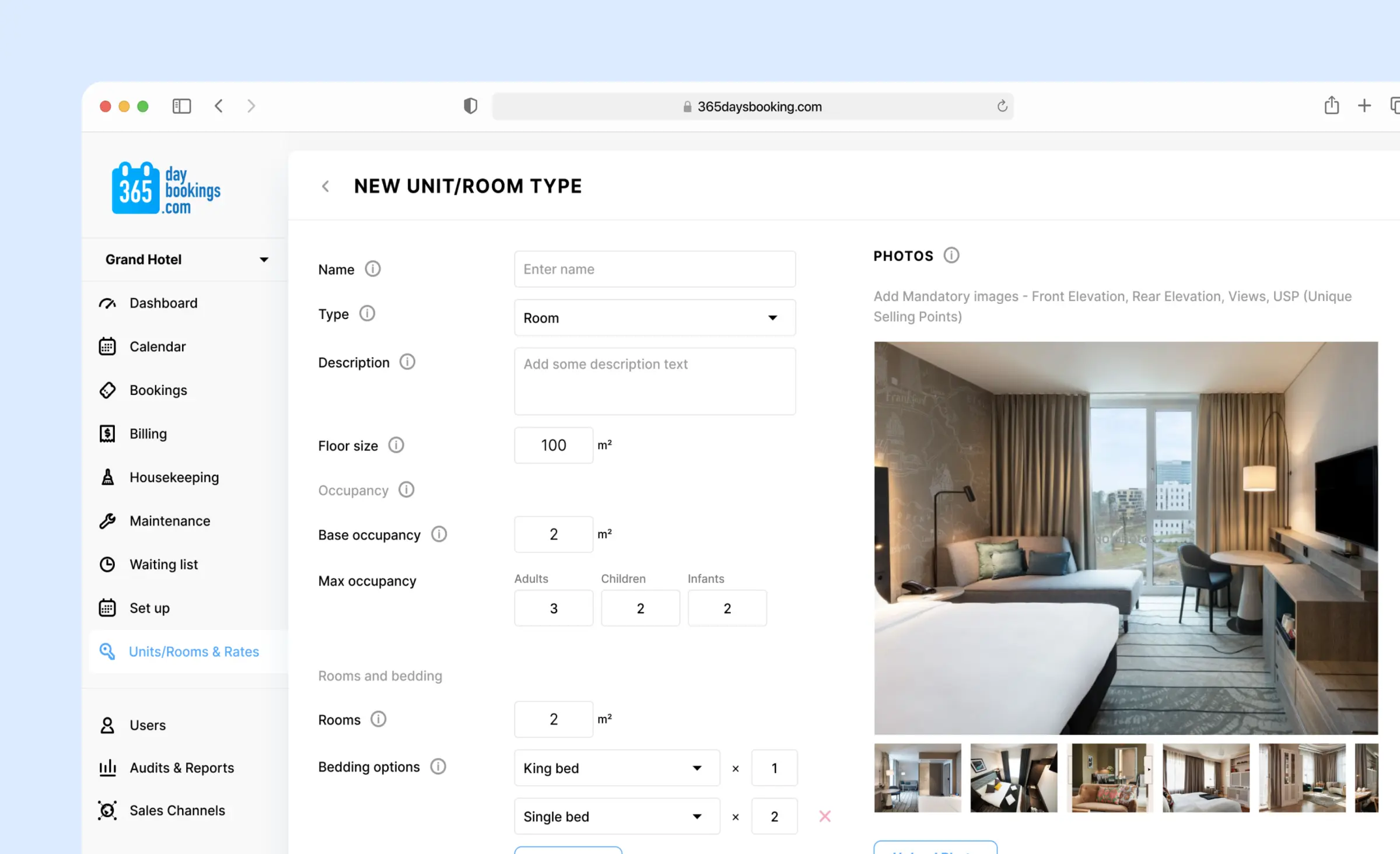Go back using the header back arrow
1400x854 pixels.
325,186
